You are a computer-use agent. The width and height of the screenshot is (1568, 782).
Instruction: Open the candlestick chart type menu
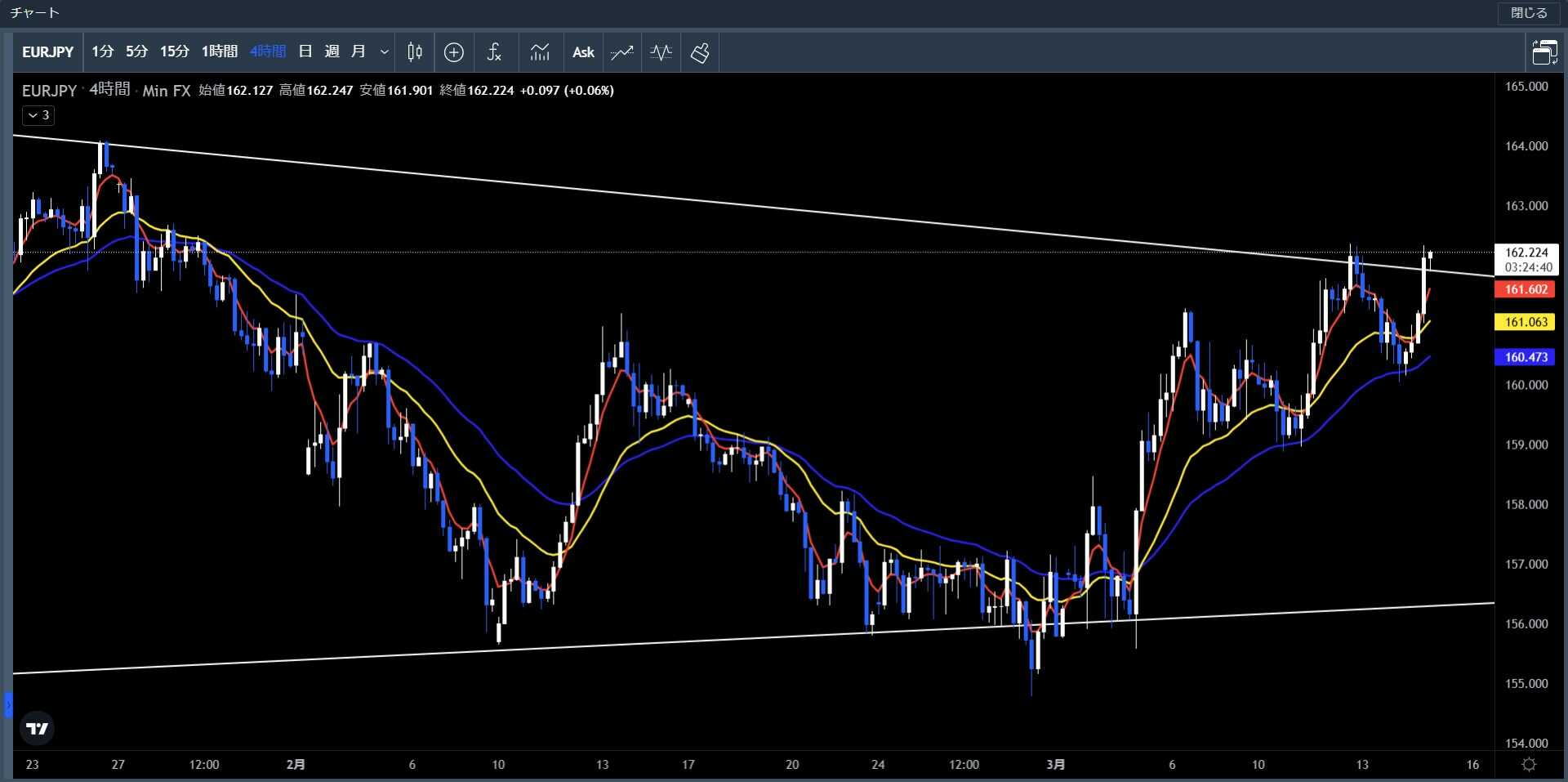415,52
